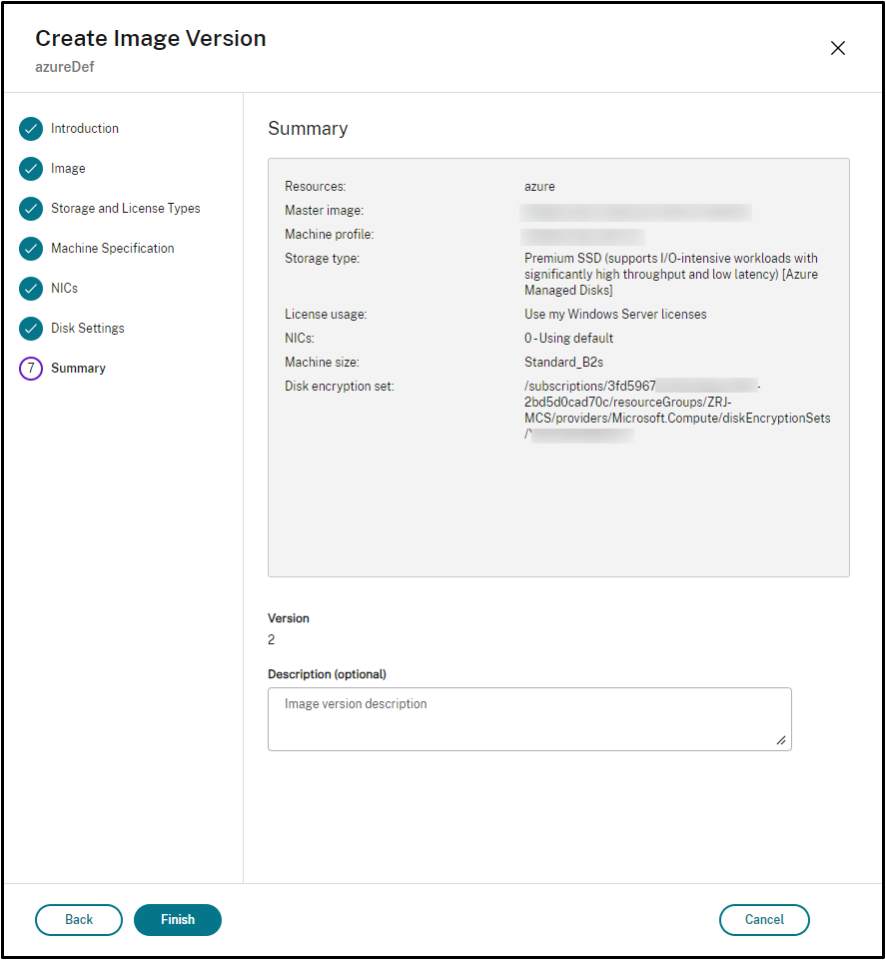Open the Image step label
886x960 pixels.
[68, 169]
